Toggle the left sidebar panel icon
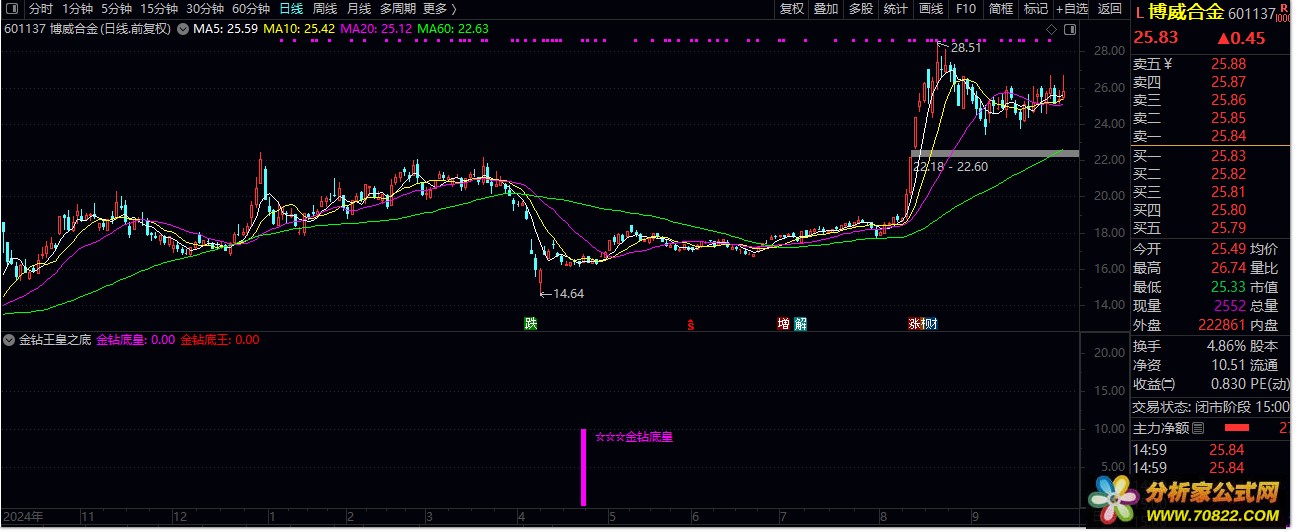The image size is (1296, 532). (14, 8)
